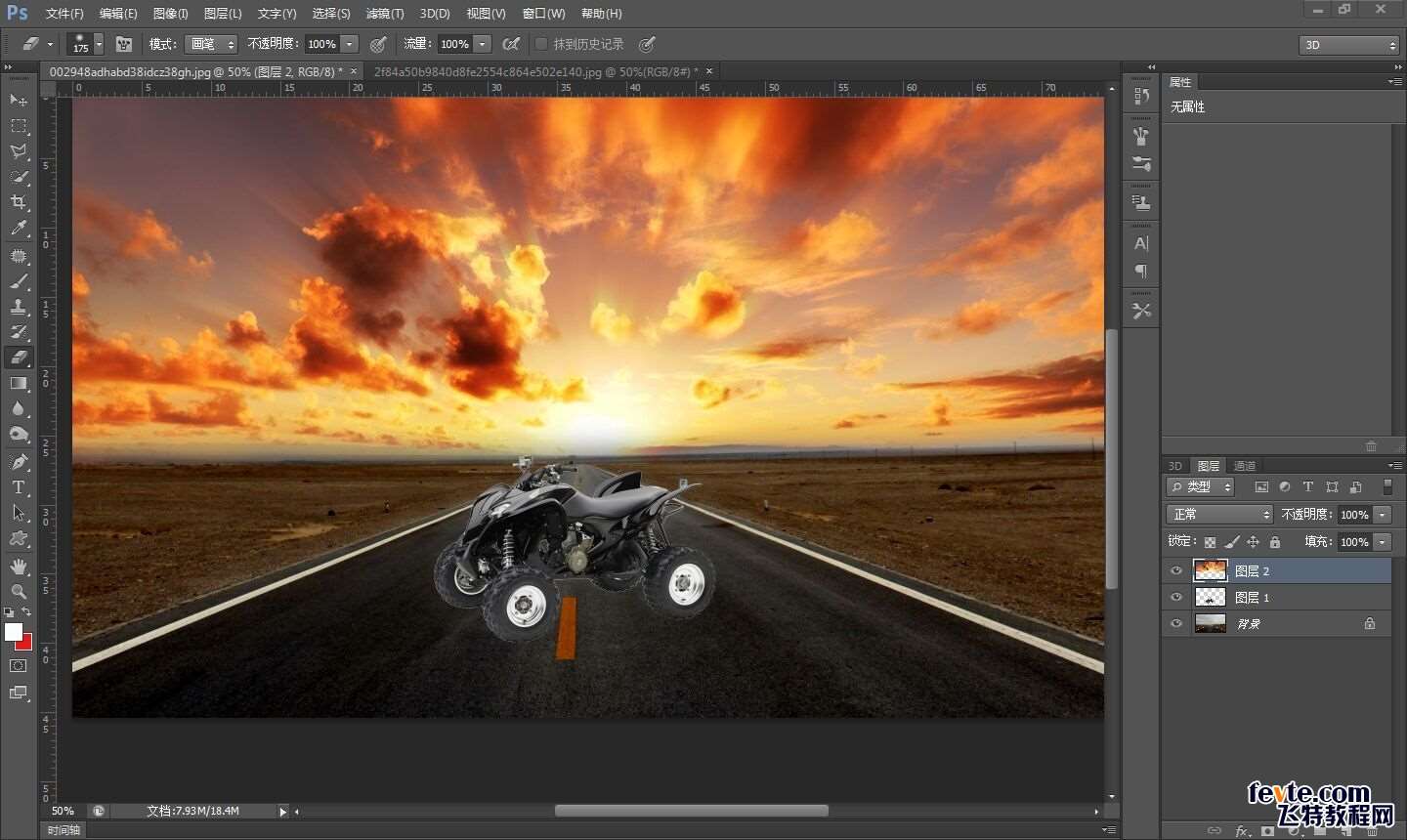Change the screen mode

tap(19, 693)
